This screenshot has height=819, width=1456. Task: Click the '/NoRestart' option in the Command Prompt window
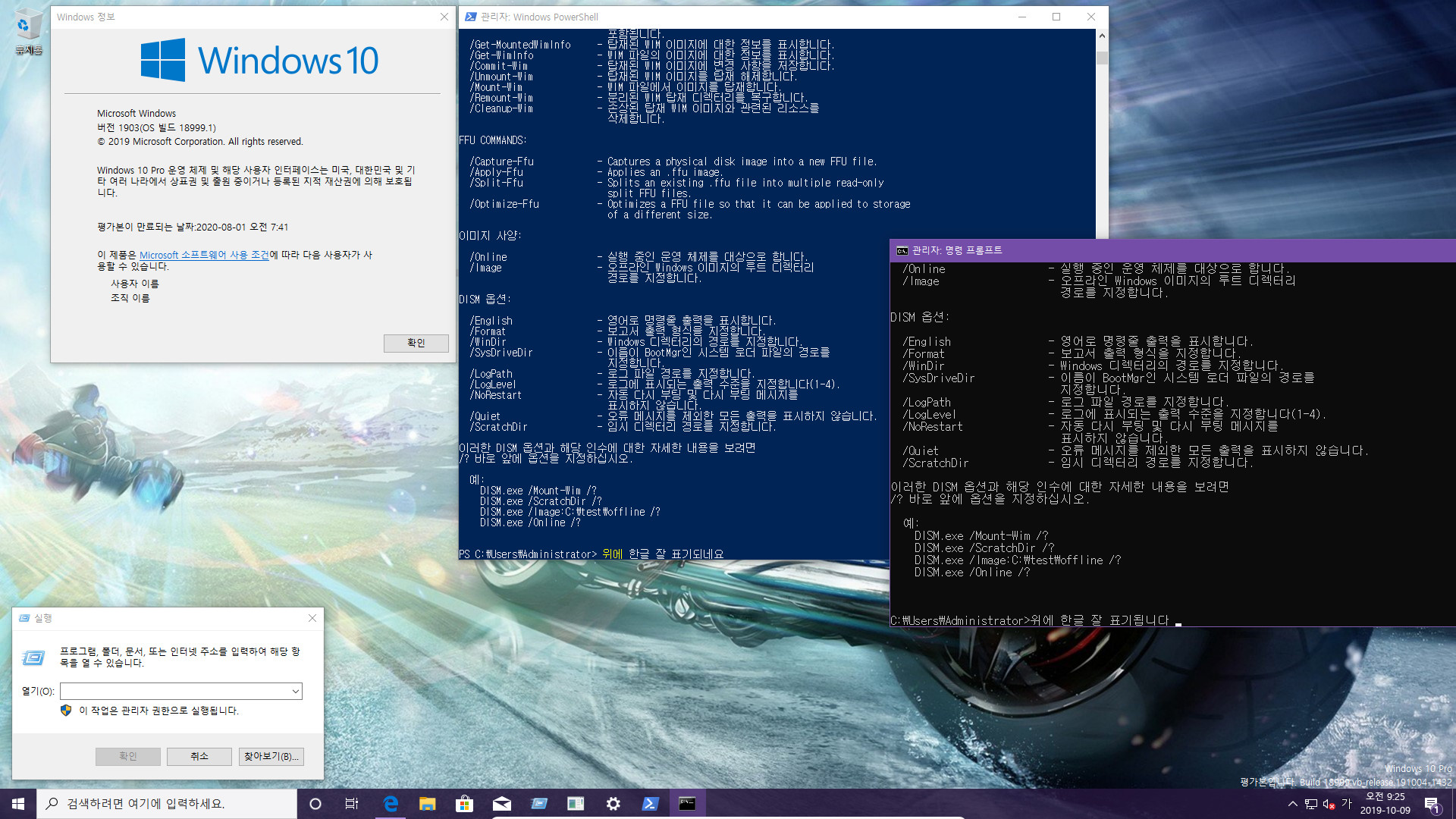pyautogui.click(x=933, y=427)
